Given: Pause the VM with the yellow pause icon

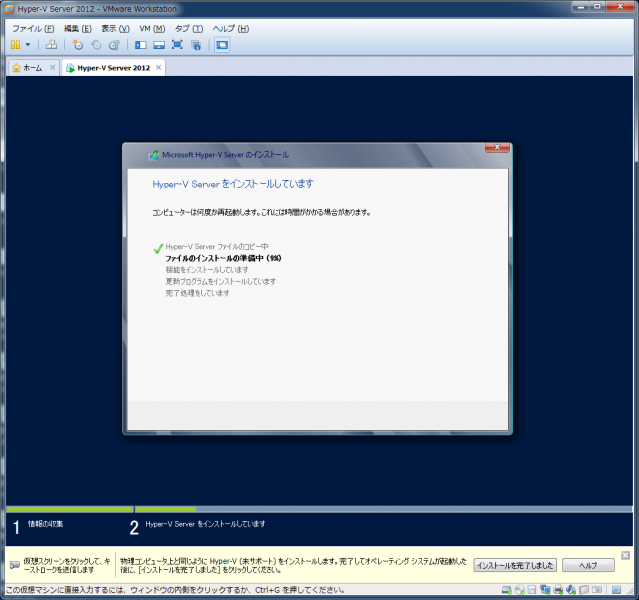Looking at the screenshot, I should click(15, 45).
